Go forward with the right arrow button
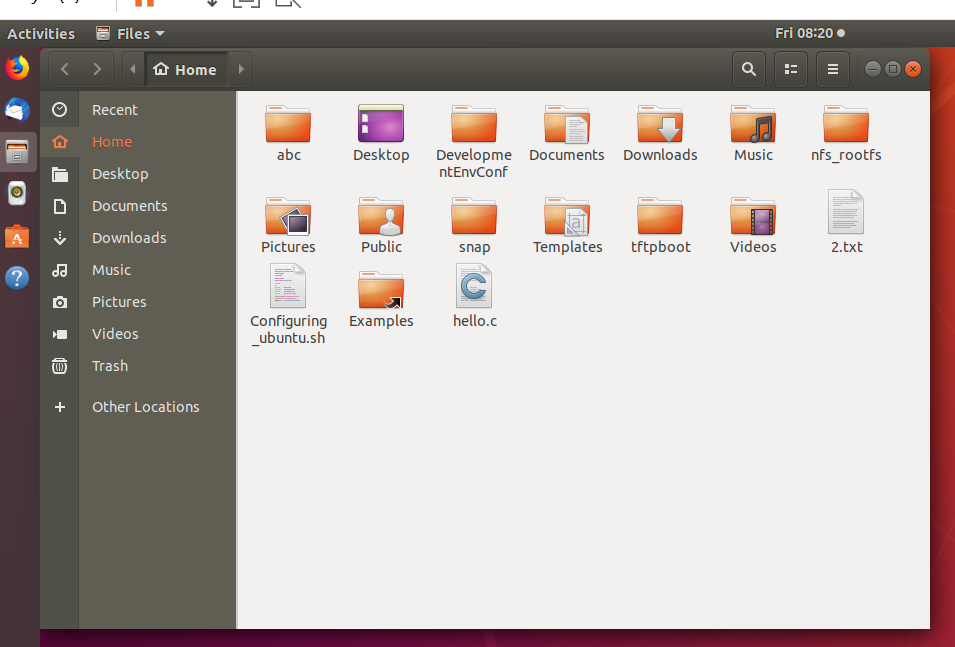This screenshot has width=955, height=647. 97,69
